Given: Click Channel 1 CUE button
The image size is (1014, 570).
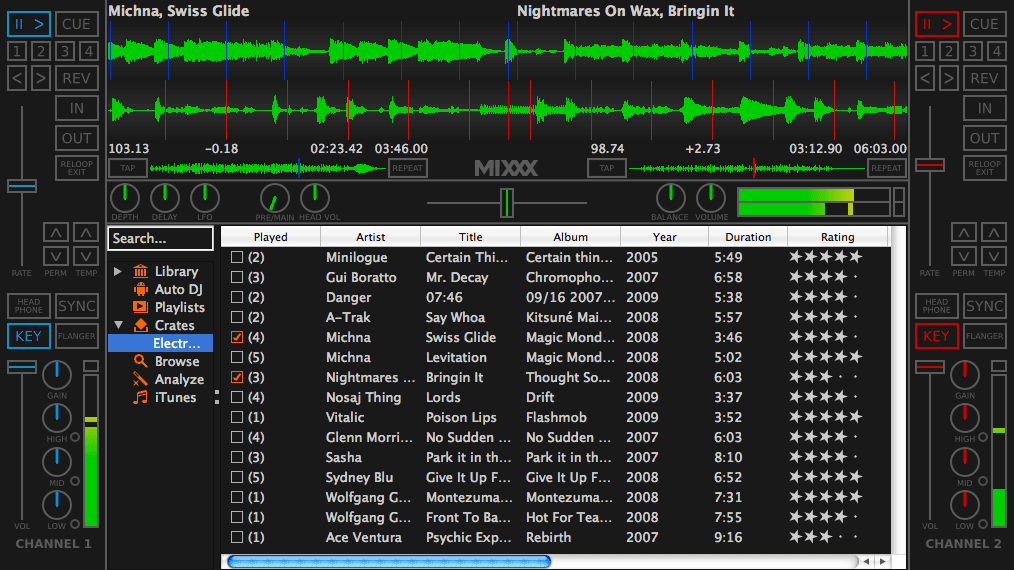Looking at the screenshot, I should tap(76, 24).
